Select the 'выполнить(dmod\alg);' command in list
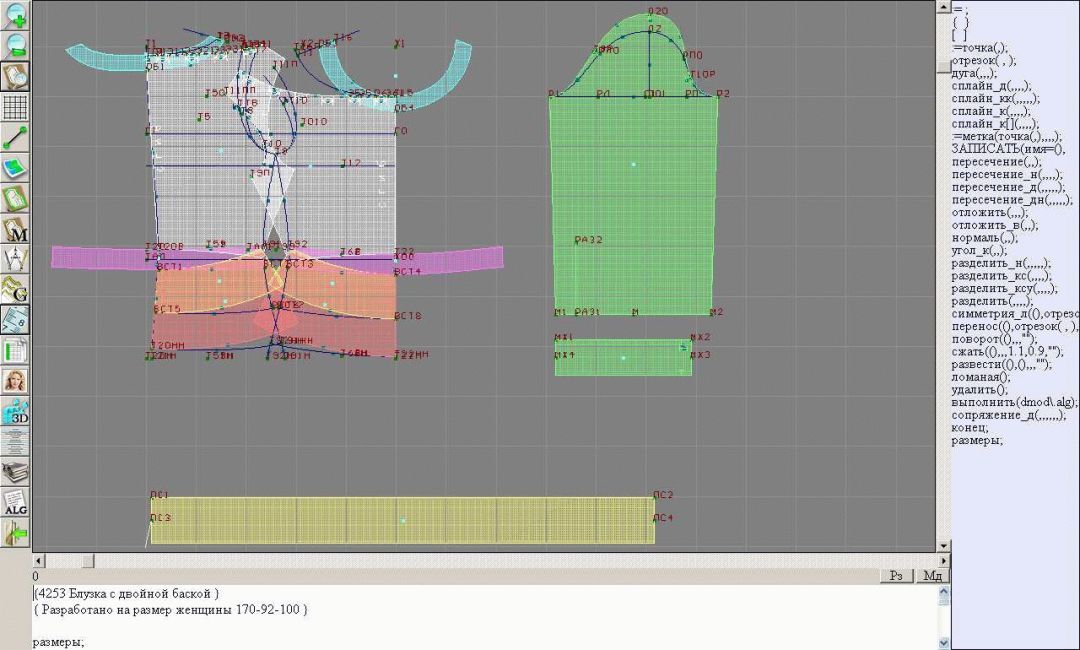Viewport: 1080px width, 650px height. click(x=1014, y=402)
